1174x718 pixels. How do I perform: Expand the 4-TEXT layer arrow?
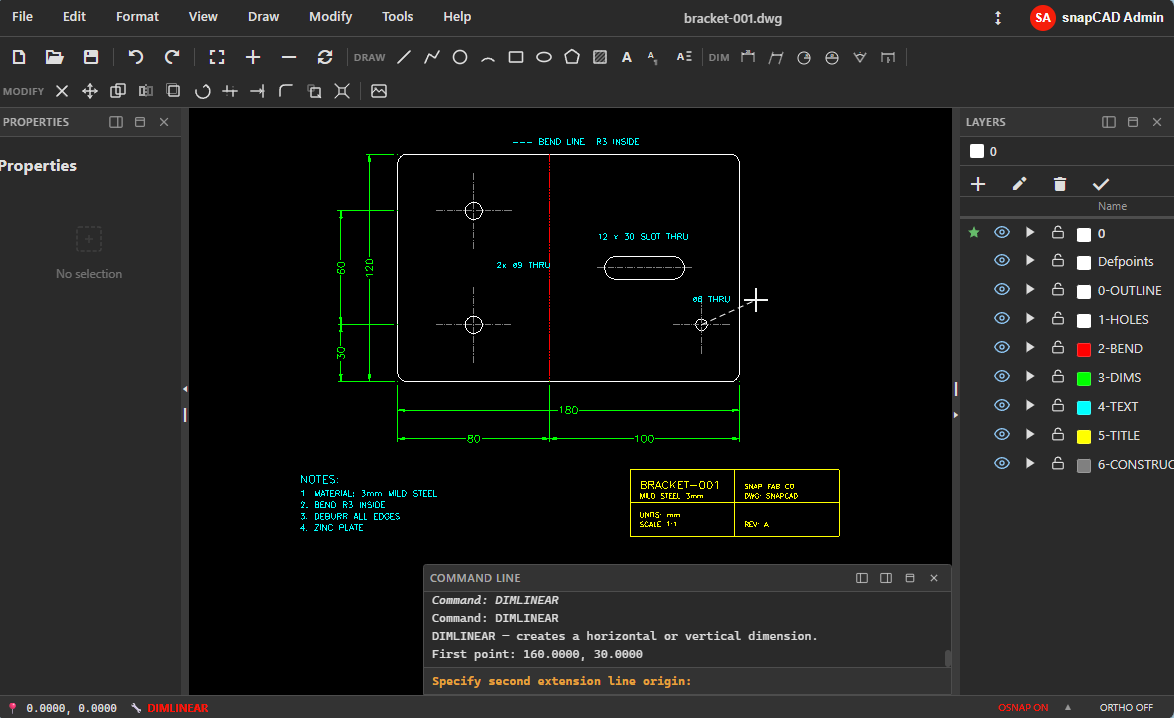pyautogui.click(x=1030, y=406)
